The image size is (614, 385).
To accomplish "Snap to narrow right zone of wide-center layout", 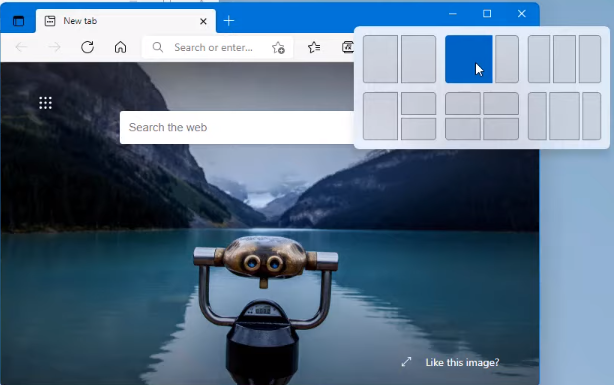I will [x=591, y=116].
